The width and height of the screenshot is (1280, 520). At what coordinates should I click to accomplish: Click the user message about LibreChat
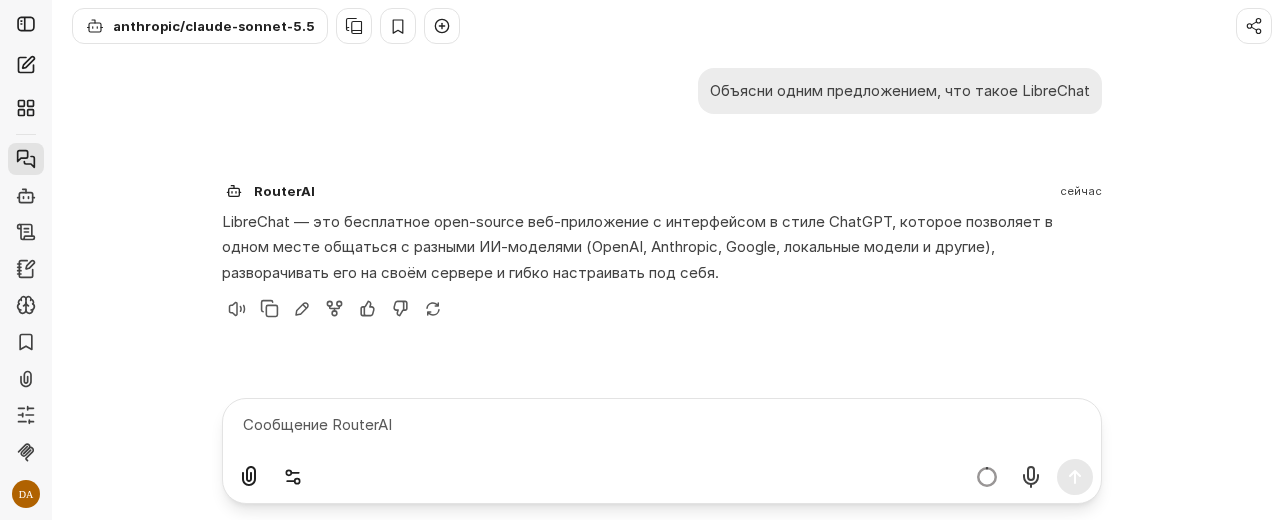pos(900,91)
